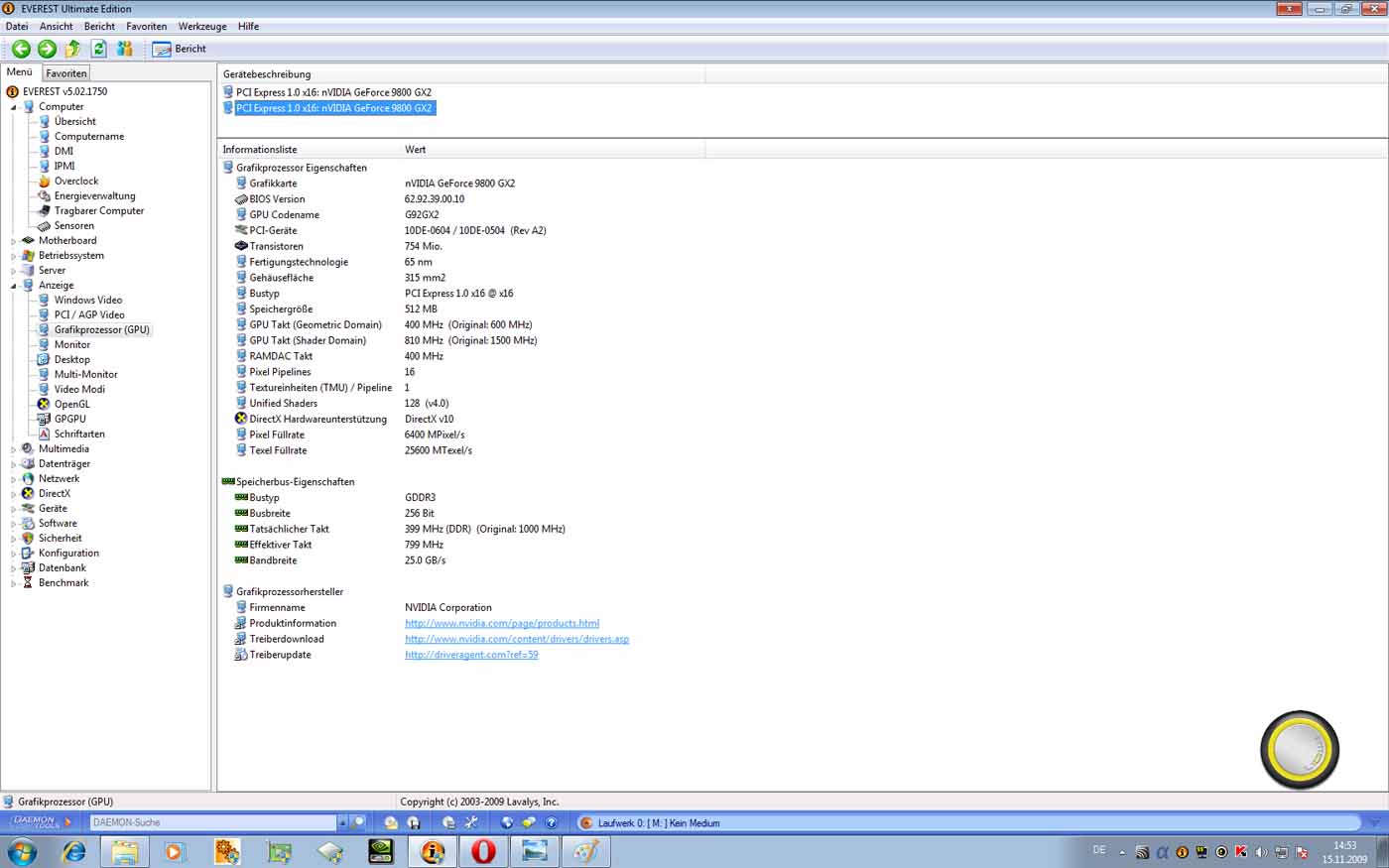The width and height of the screenshot is (1389, 868).
Task: Open the Hilfe menu
Action: click(248, 27)
